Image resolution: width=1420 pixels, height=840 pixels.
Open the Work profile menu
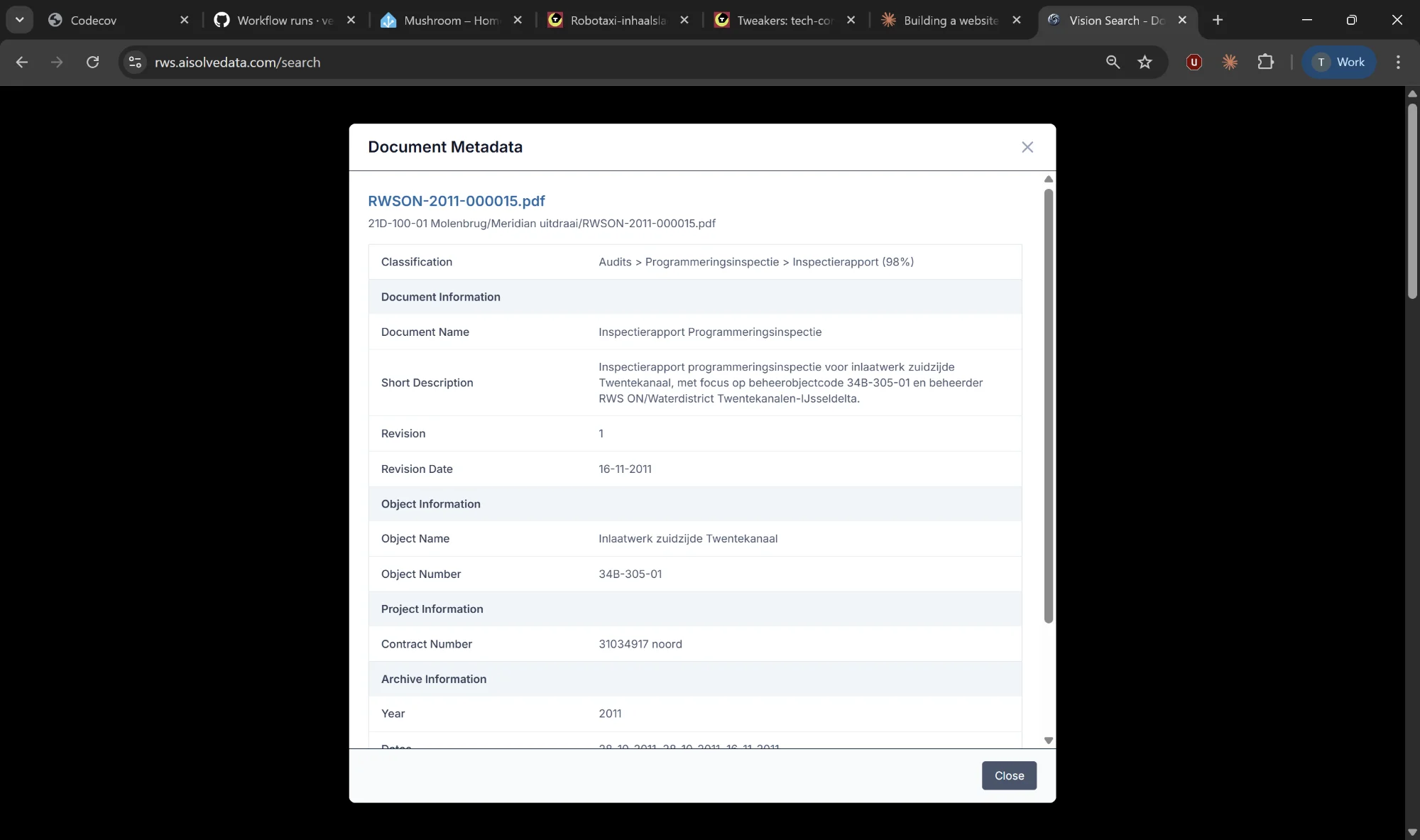[x=1340, y=62]
